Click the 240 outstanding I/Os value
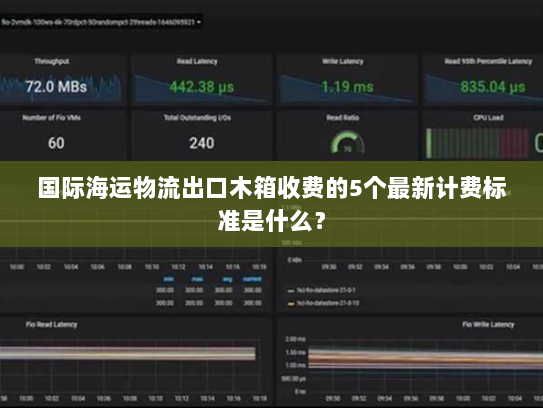 (x=202, y=143)
